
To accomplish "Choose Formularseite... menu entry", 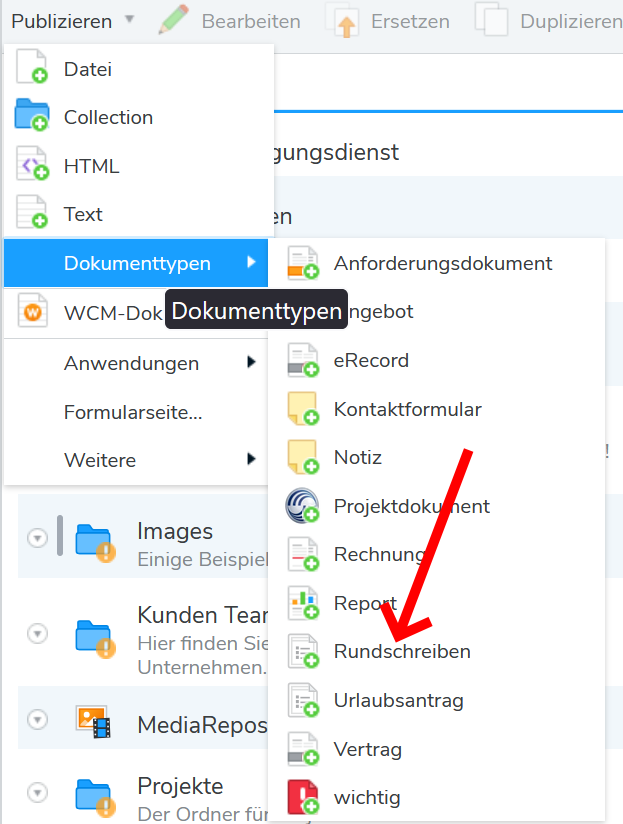I will point(136,412).
